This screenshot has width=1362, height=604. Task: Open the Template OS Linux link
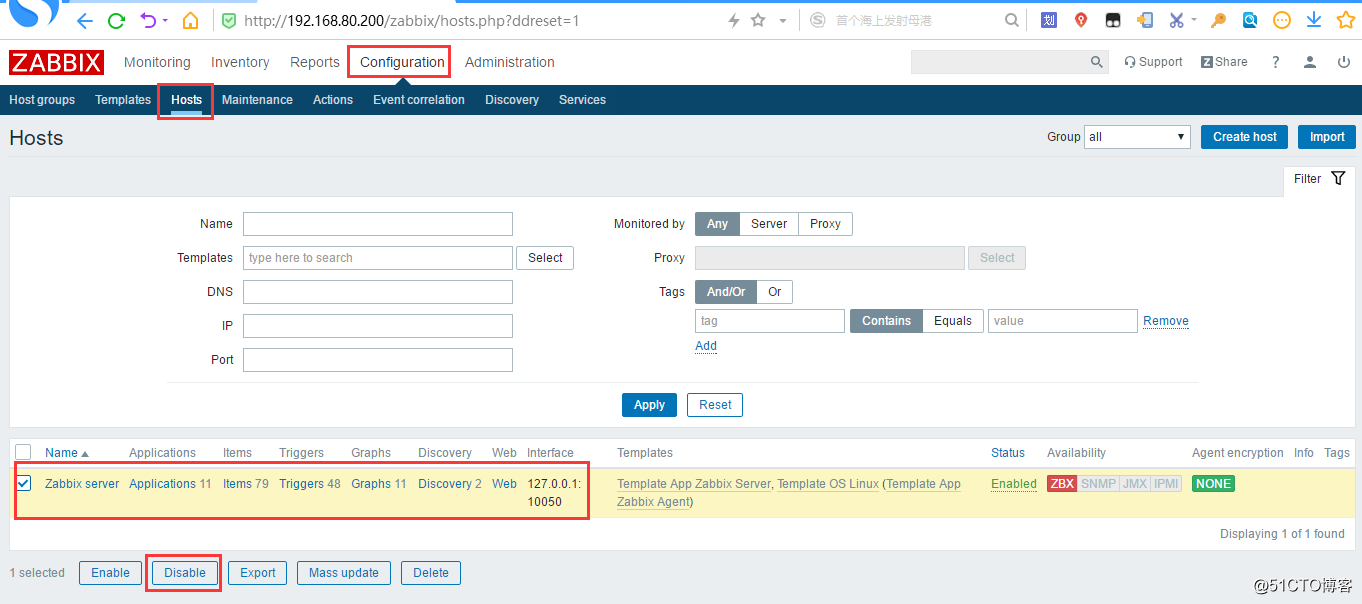pos(827,484)
